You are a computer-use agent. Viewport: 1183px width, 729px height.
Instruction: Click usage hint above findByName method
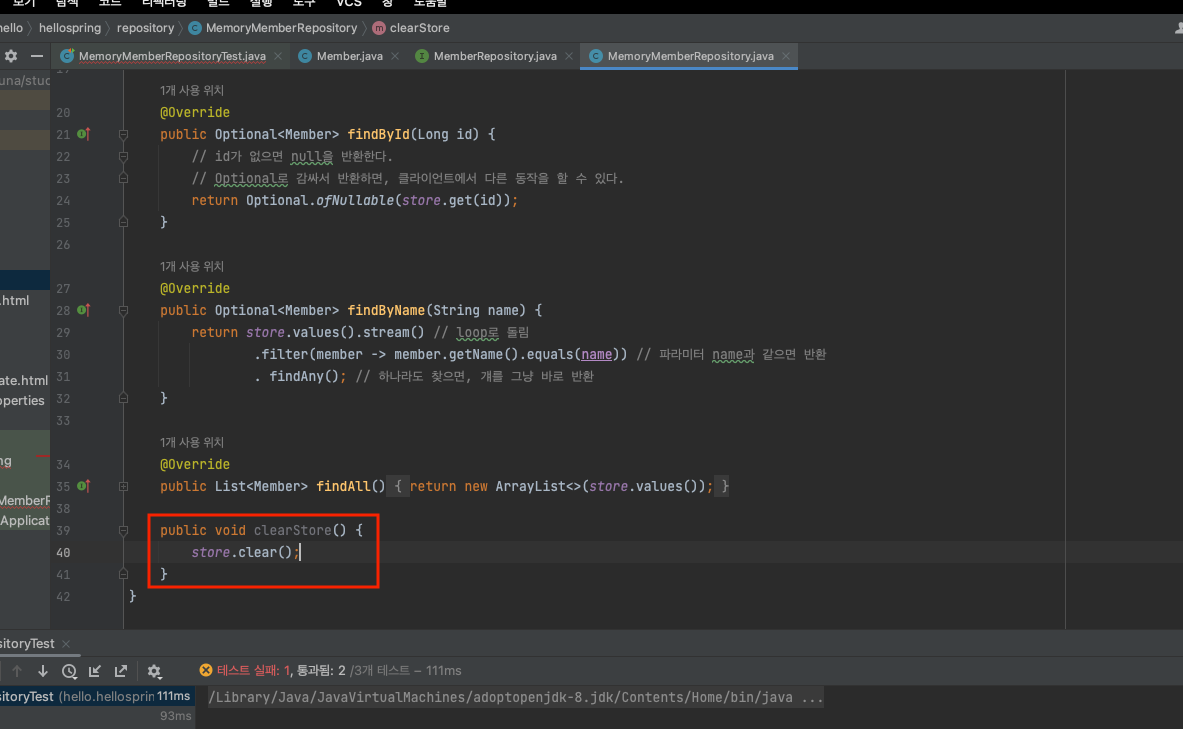[x=192, y=266]
